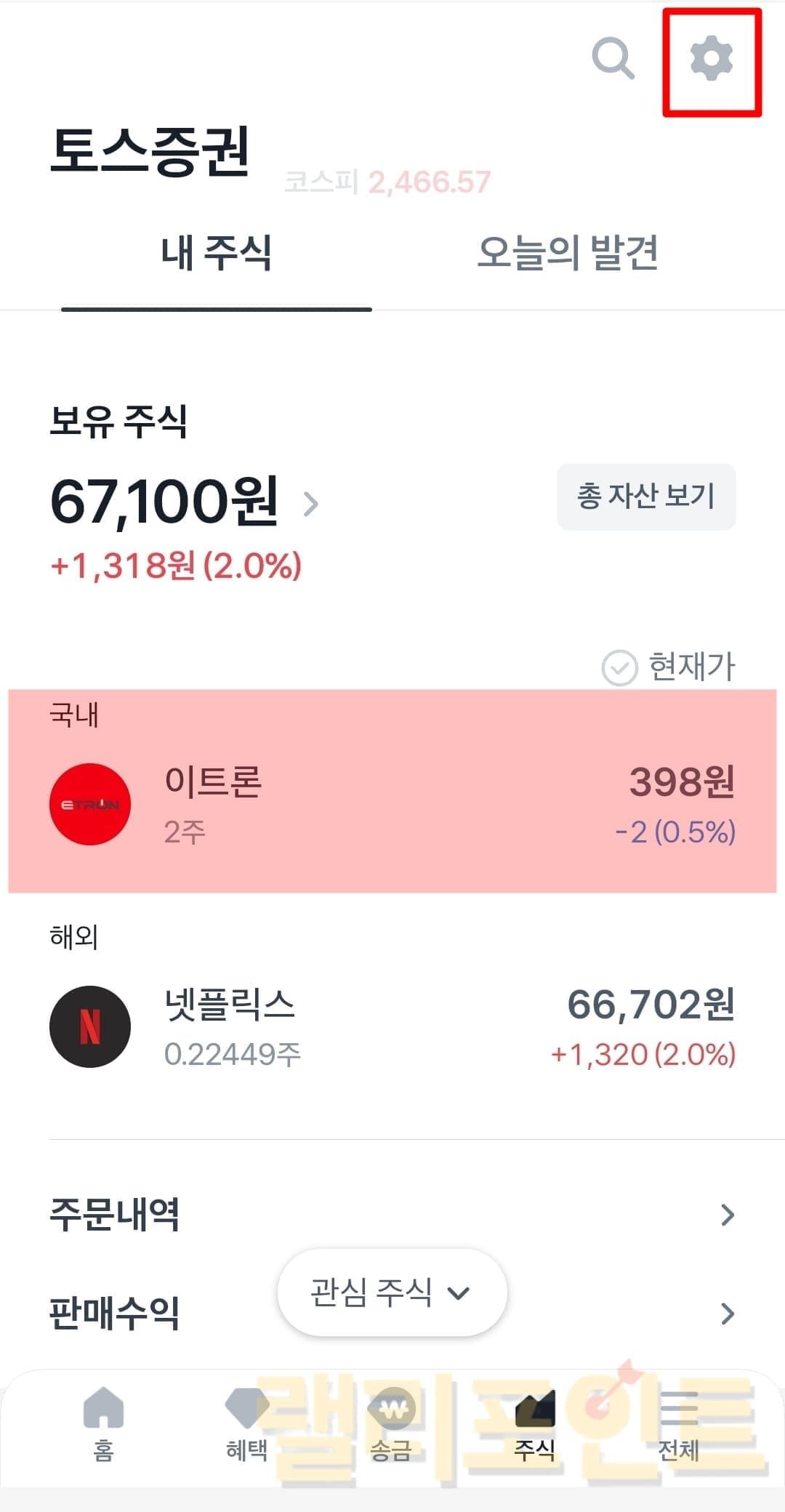This screenshot has height=1512, width=785.
Task: Open the 이트론 stock price 398원
Action: click(x=681, y=783)
